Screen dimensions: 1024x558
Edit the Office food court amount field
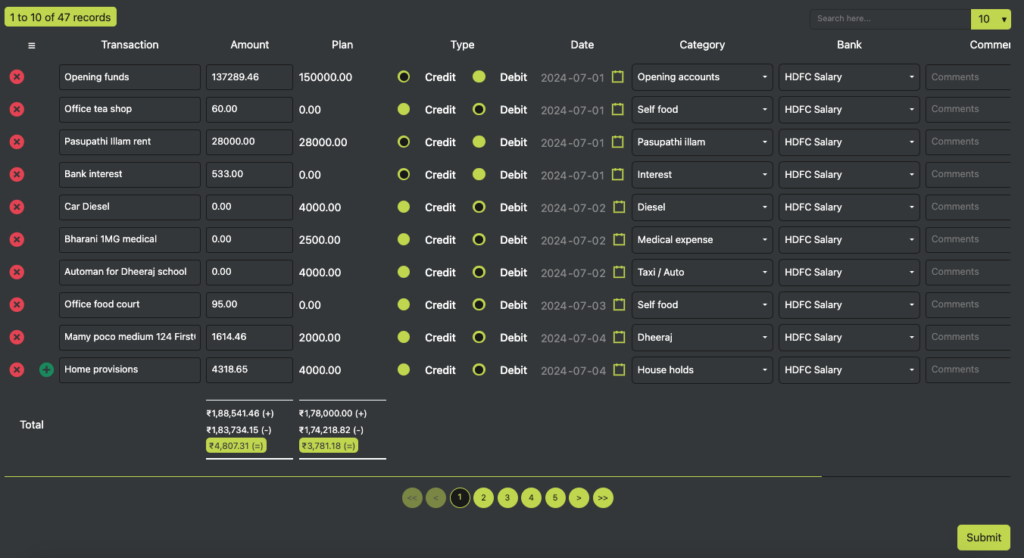249,304
